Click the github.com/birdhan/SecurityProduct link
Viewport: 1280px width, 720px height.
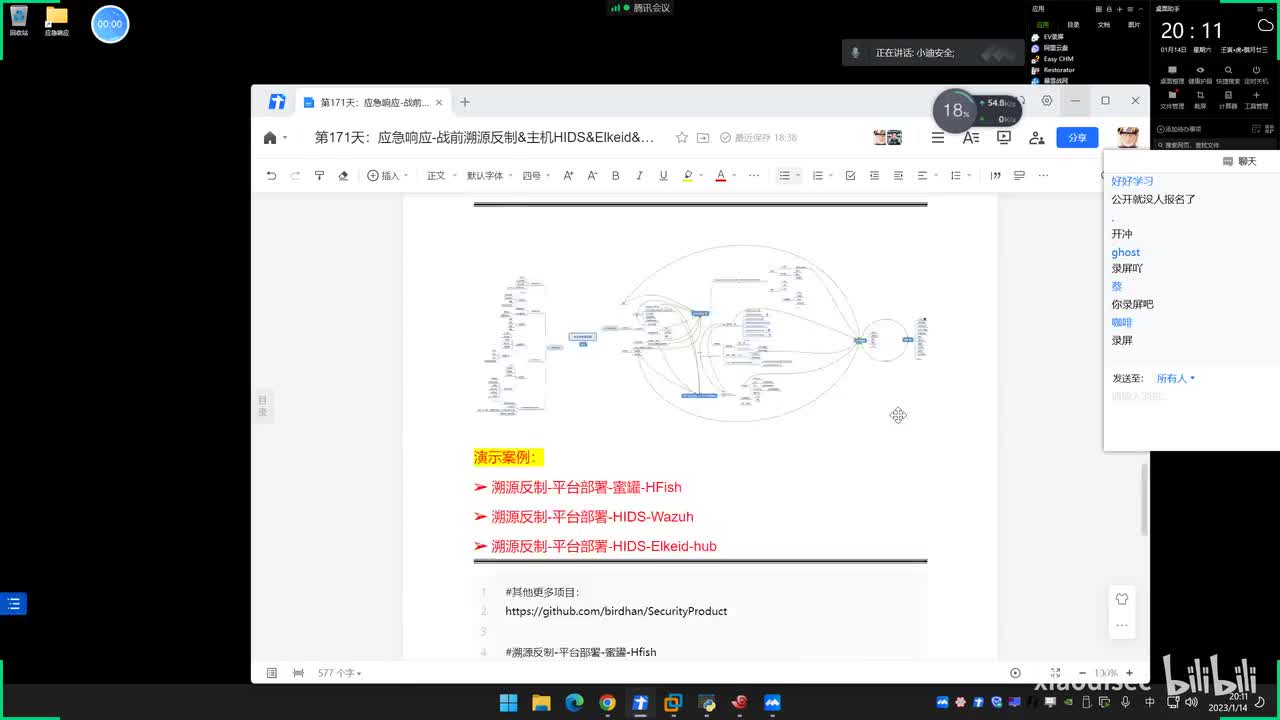616,611
